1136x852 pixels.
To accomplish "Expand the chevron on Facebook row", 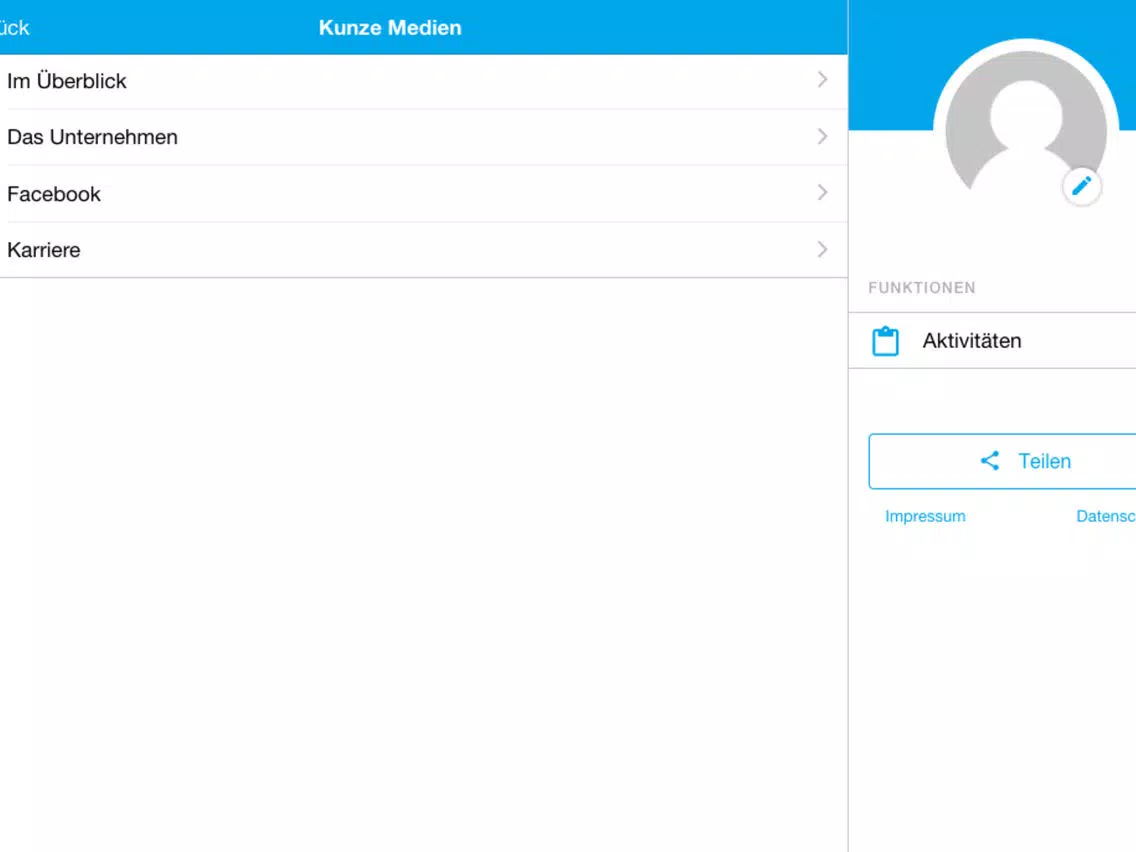I will pos(822,193).
